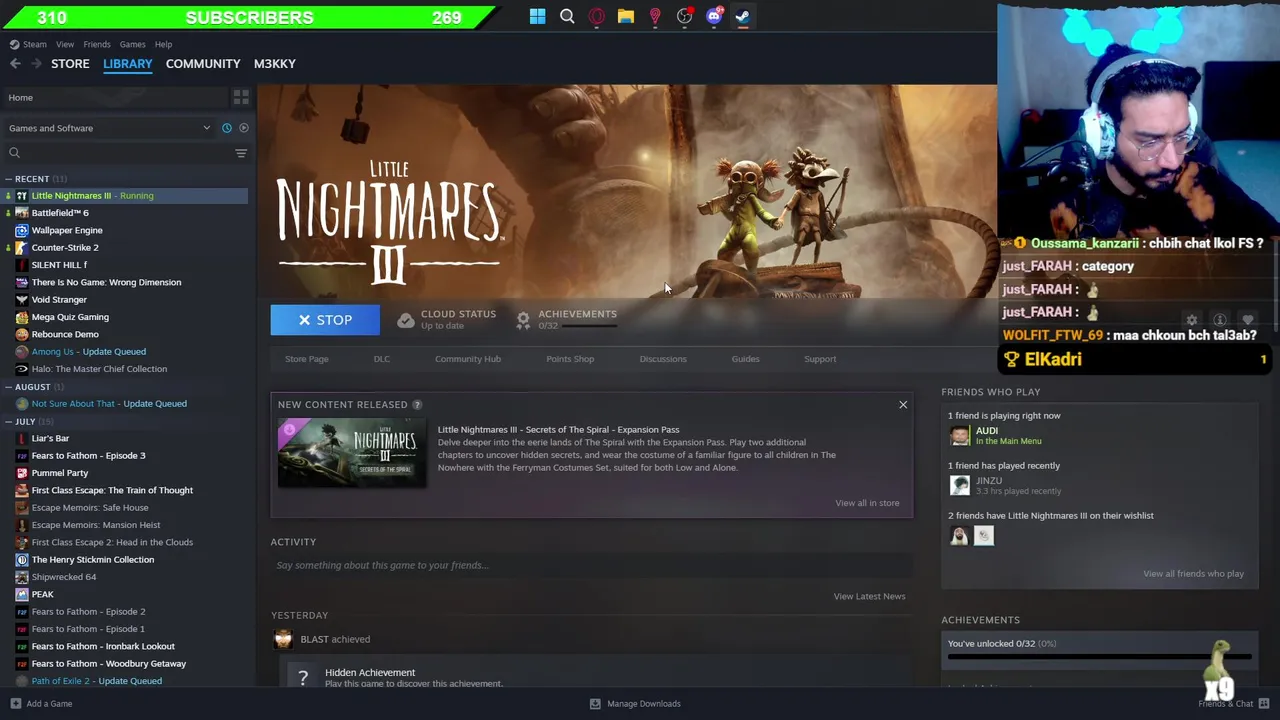Close the New Content Released panel
Screen dimensions: 1280x720
903,405
